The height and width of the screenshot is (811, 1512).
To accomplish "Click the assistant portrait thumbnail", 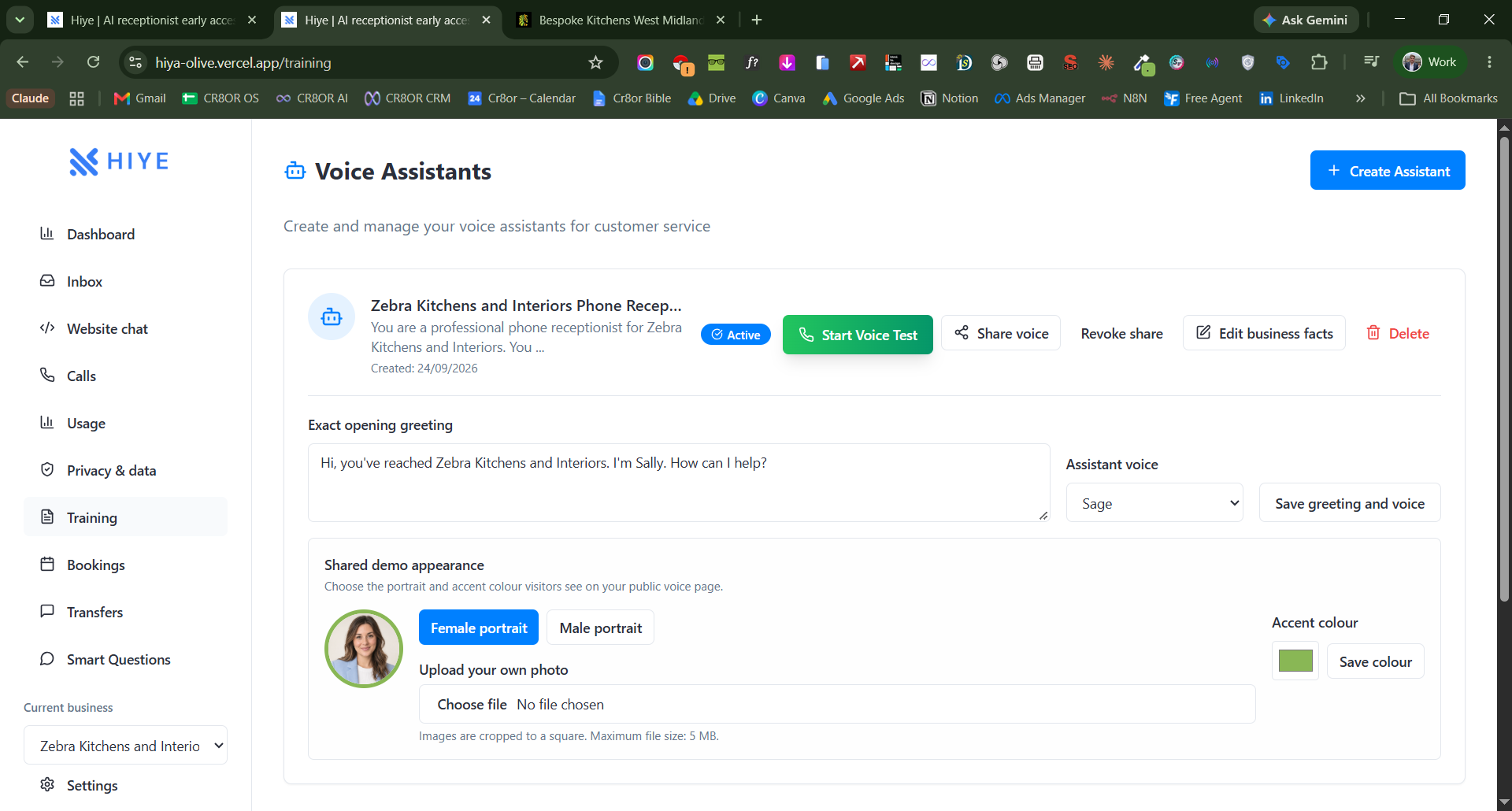I will click(x=364, y=649).
